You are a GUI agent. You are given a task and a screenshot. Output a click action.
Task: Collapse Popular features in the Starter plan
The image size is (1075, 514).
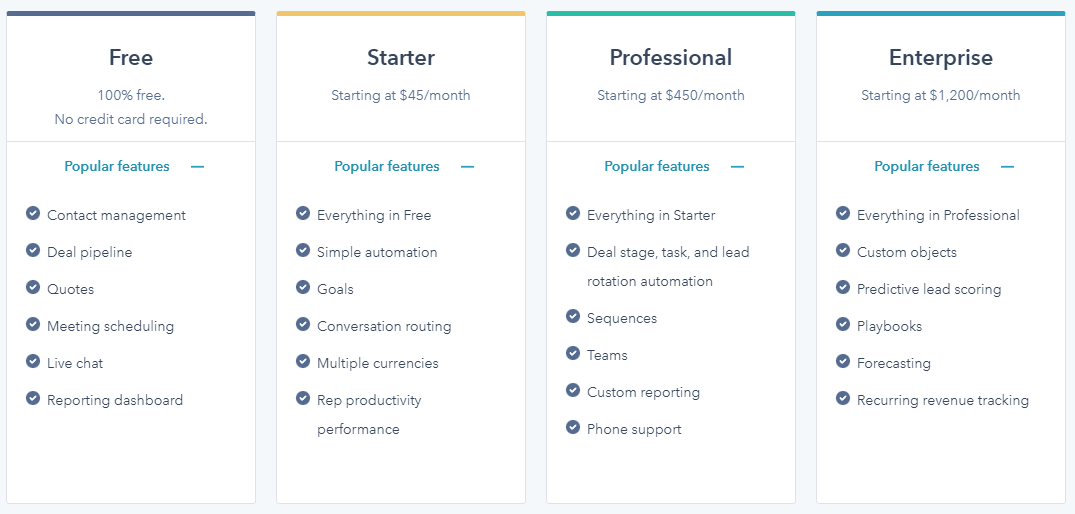coord(404,167)
